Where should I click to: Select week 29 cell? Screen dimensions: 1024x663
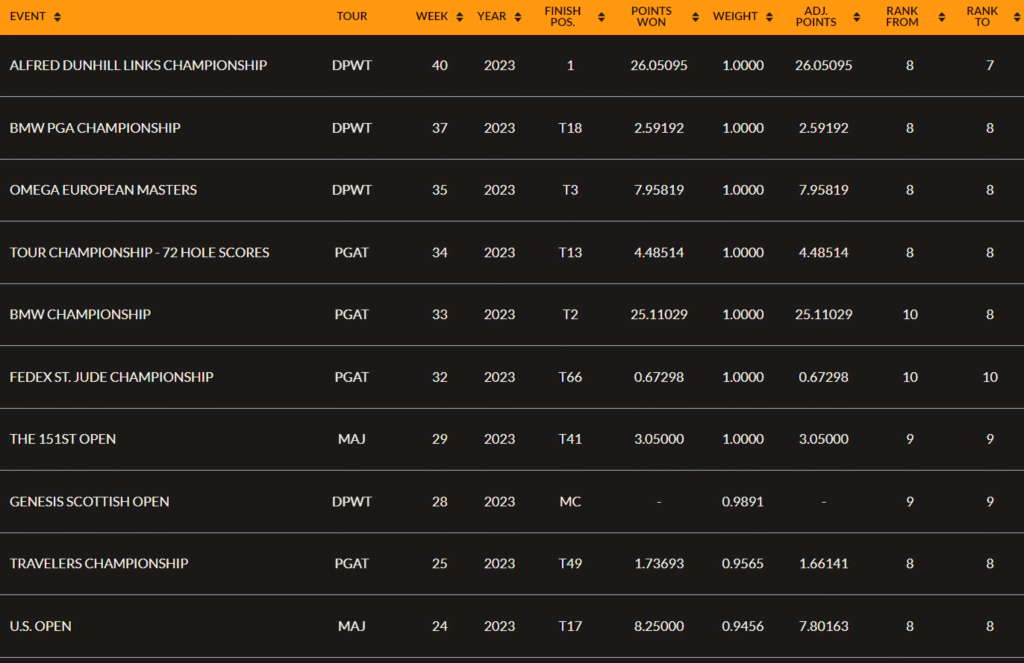[440, 440]
